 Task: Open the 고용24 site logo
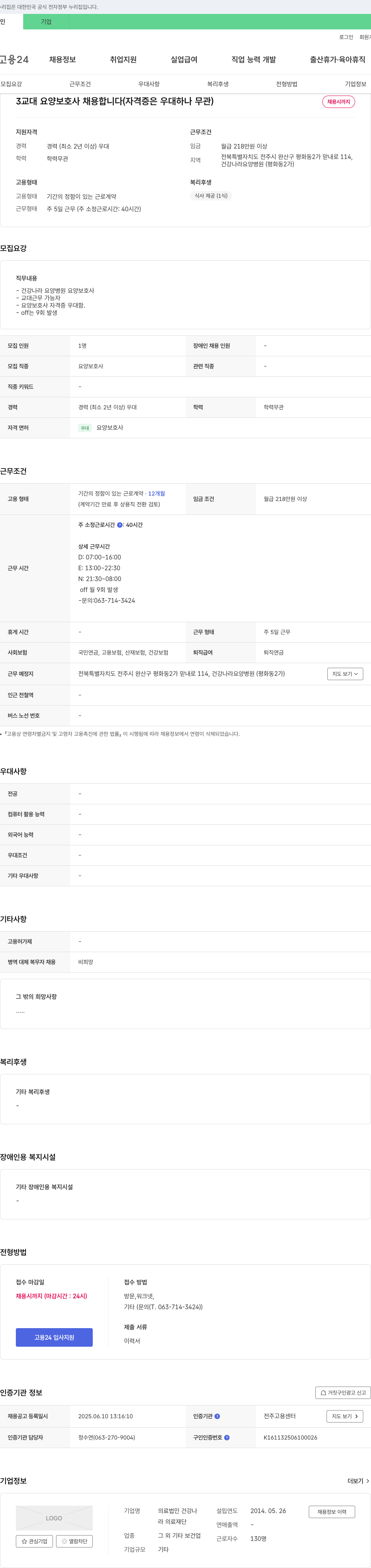coord(14,60)
